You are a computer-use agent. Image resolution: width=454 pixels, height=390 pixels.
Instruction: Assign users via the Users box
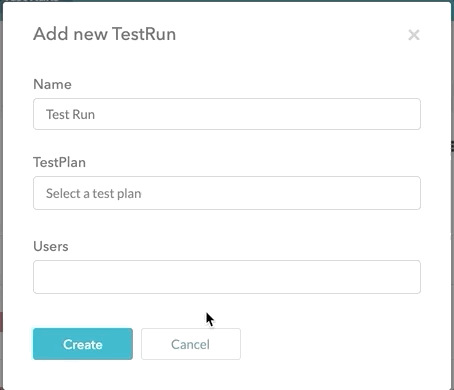point(227,277)
